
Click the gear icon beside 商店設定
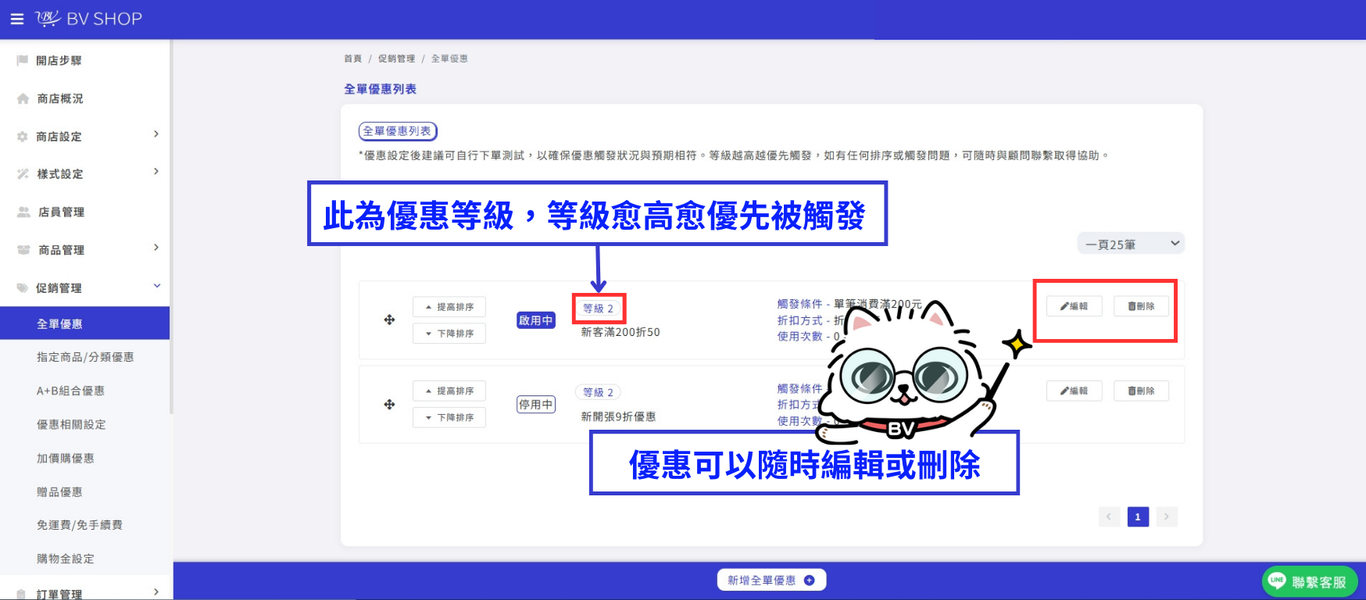(22, 137)
